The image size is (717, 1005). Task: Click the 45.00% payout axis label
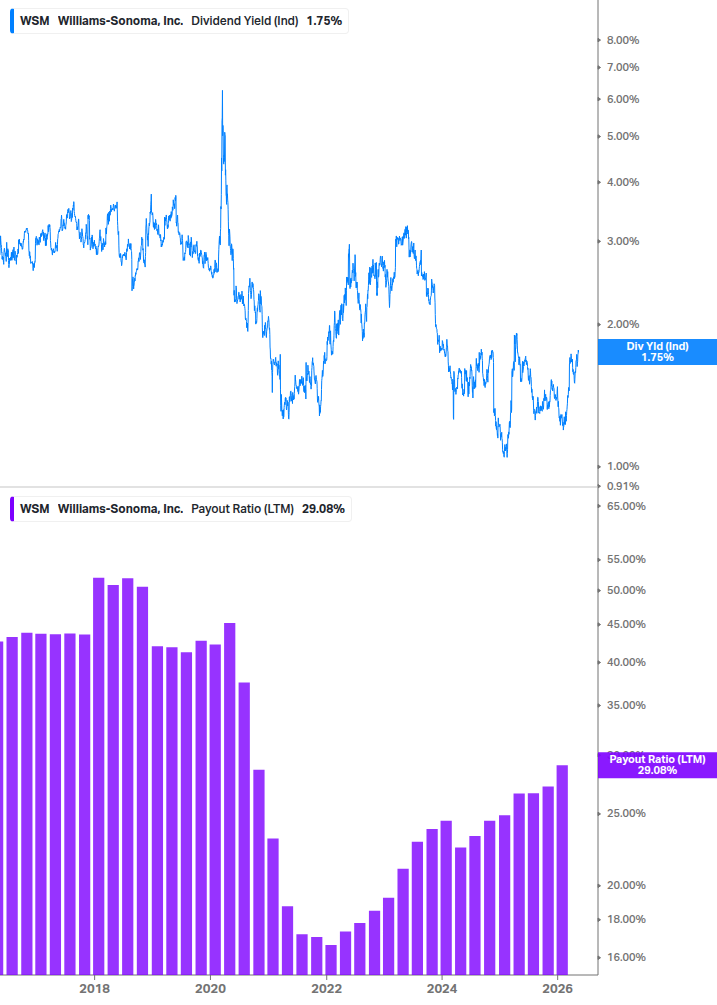tap(626, 624)
